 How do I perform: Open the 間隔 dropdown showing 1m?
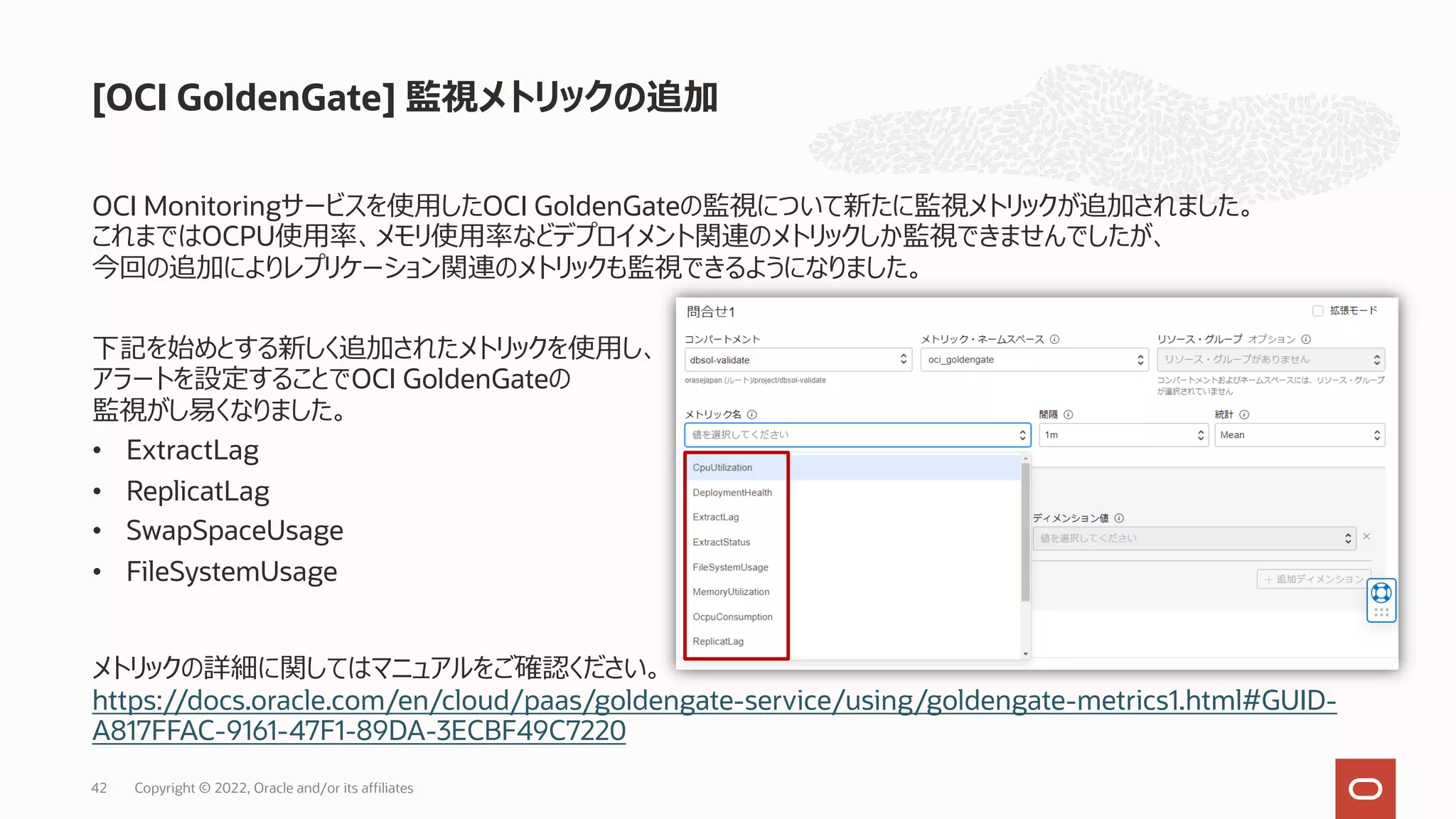pos(1123,435)
